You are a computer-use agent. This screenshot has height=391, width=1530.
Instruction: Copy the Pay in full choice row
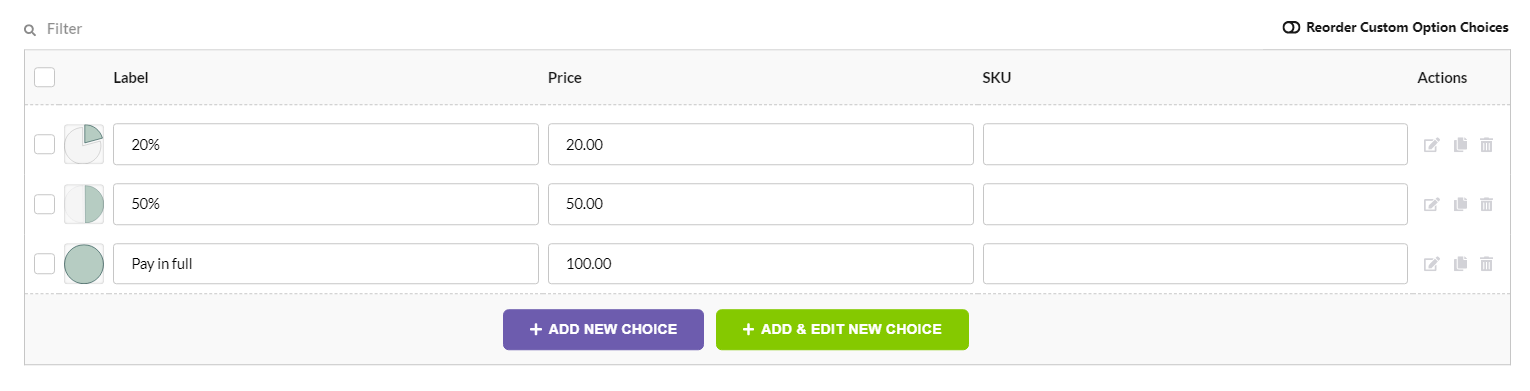[1460, 264]
